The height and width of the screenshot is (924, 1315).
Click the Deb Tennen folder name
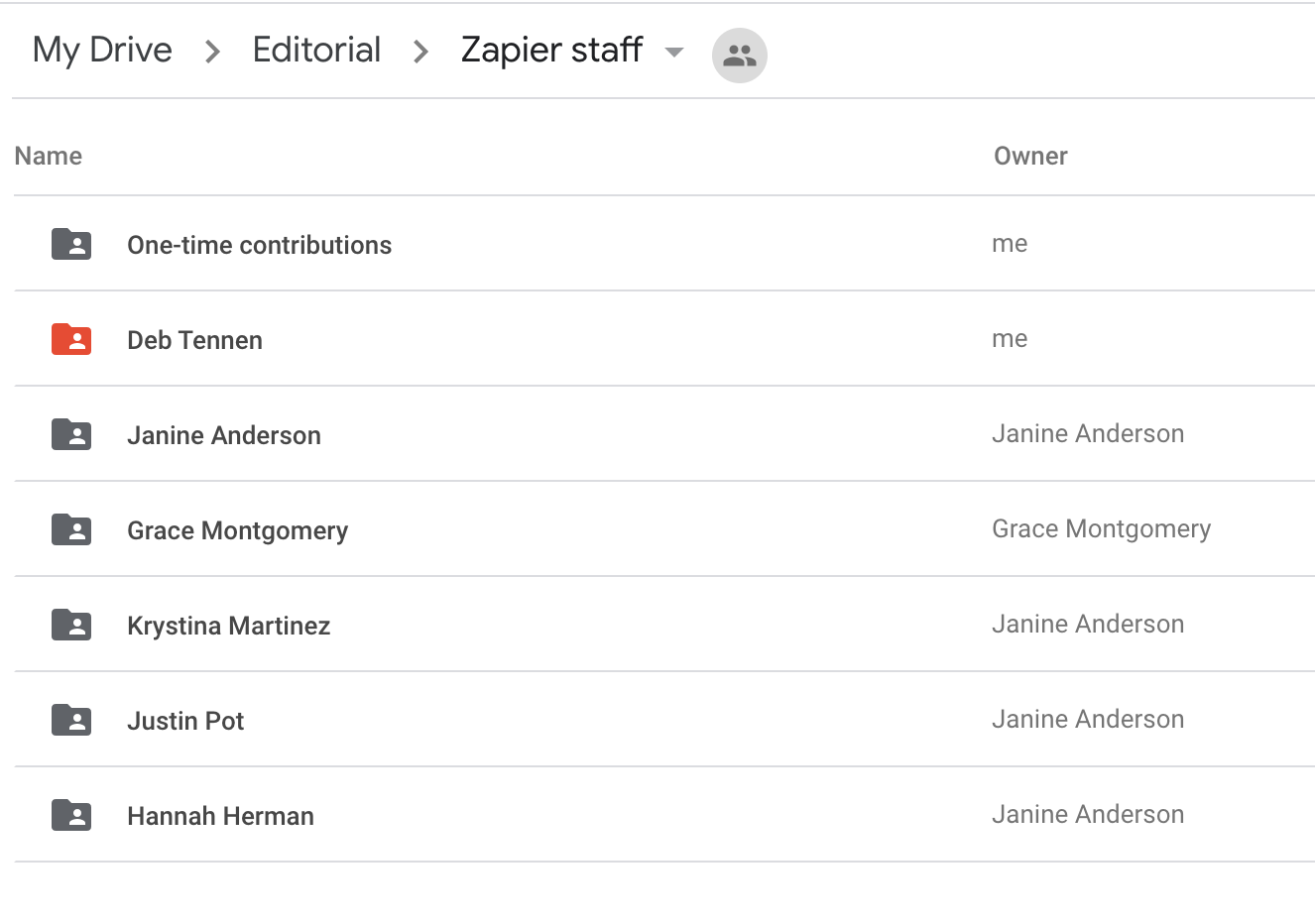195,340
